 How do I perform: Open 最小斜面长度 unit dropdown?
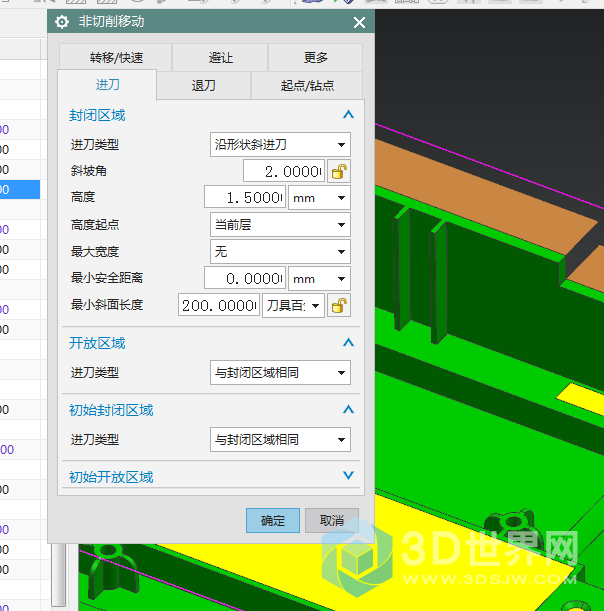coord(293,305)
